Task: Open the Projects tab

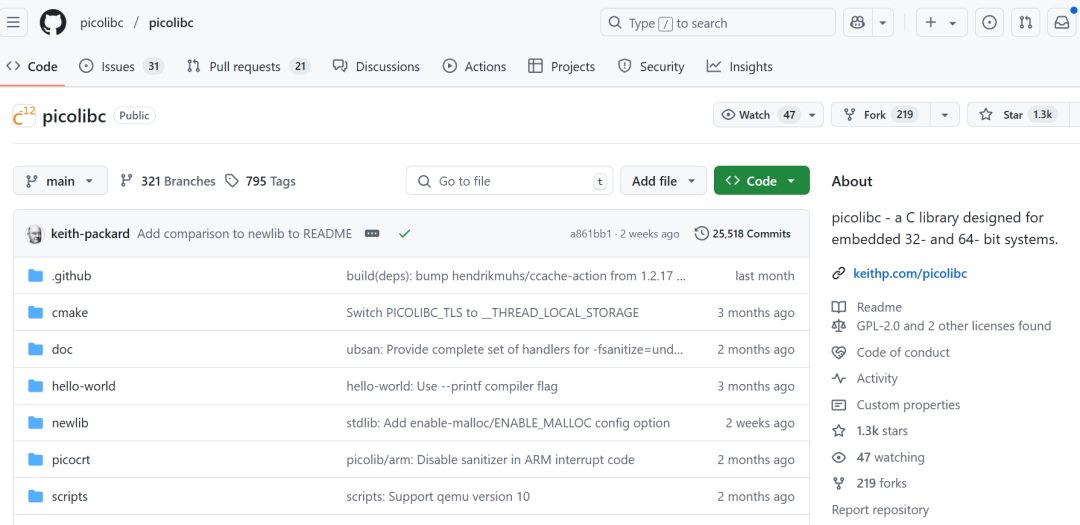Action: pyautogui.click(x=561, y=67)
